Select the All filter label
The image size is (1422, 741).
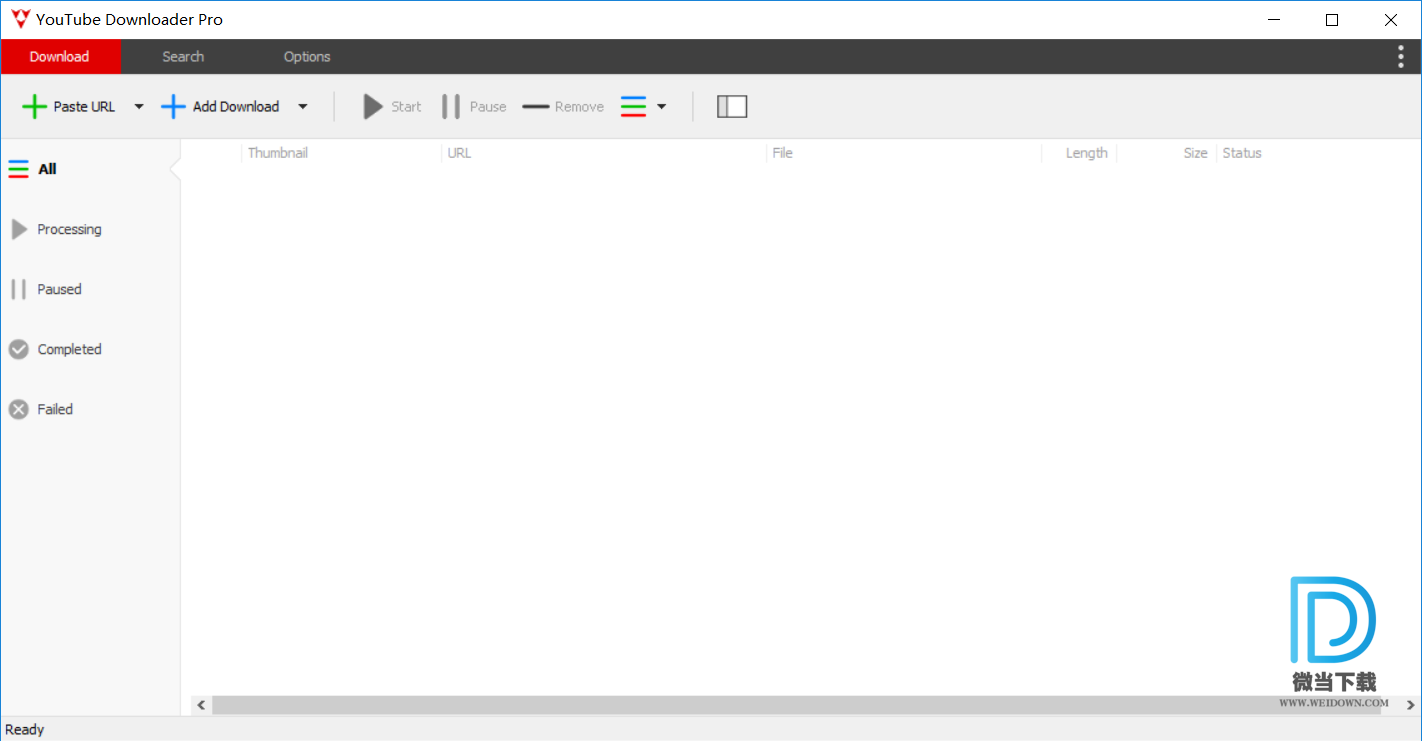click(47, 169)
